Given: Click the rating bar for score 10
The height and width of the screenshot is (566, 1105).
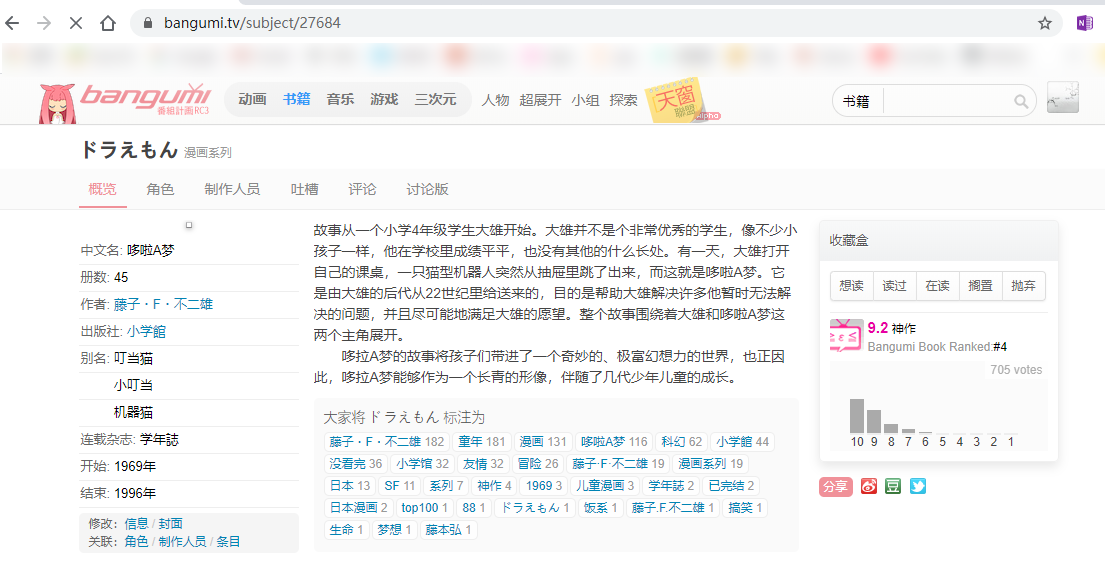Looking at the screenshot, I should pos(857,416).
